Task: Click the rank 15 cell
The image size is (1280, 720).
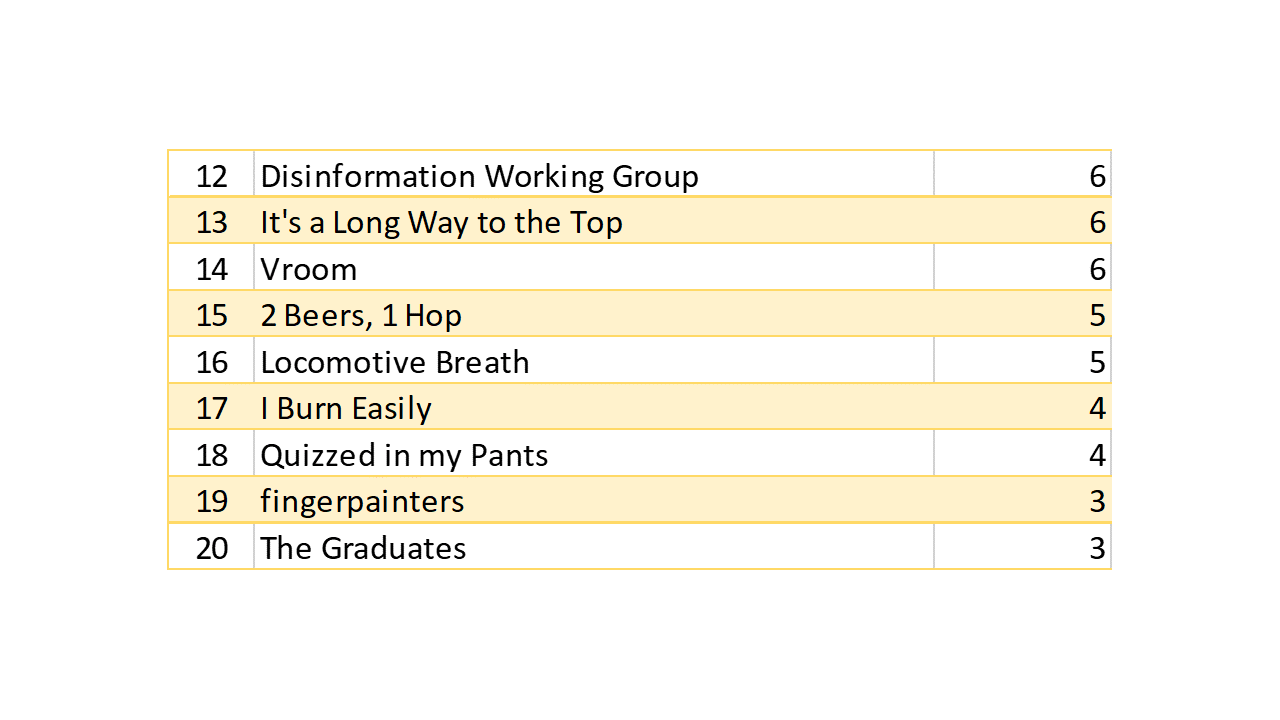Action: [212, 315]
